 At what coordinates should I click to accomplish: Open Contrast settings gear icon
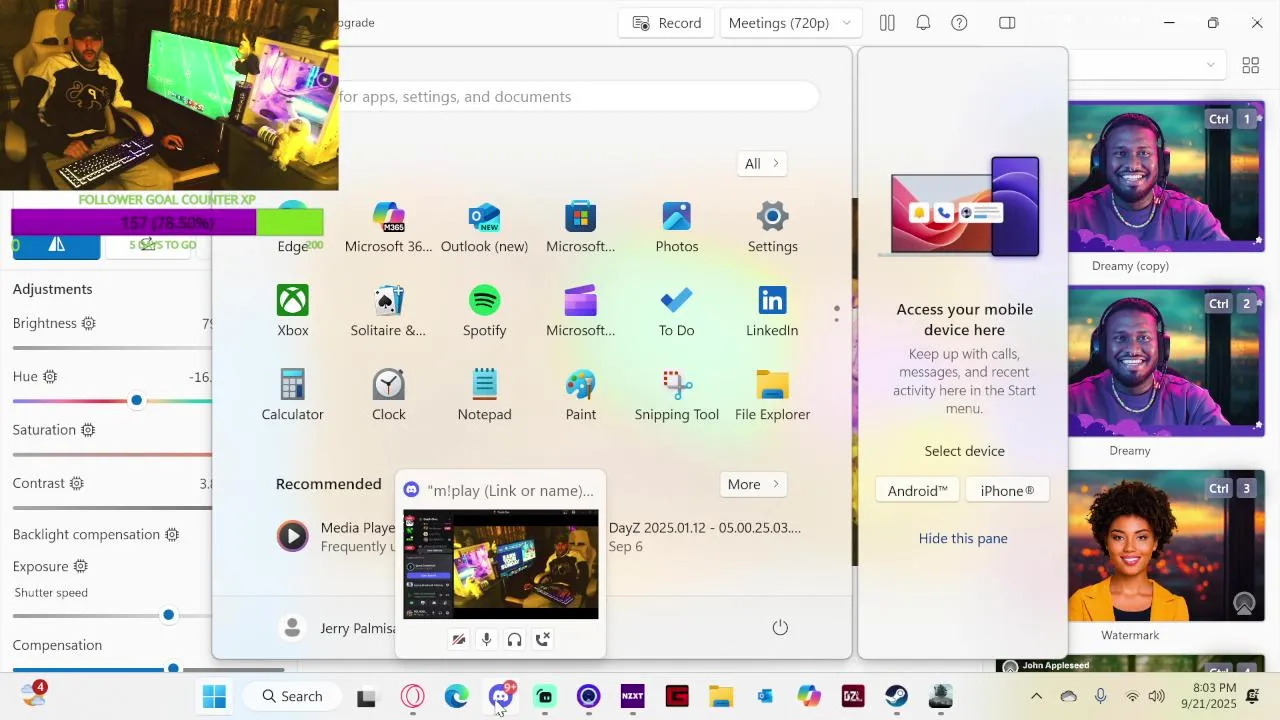pyautogui.click(x=77, y=484)
